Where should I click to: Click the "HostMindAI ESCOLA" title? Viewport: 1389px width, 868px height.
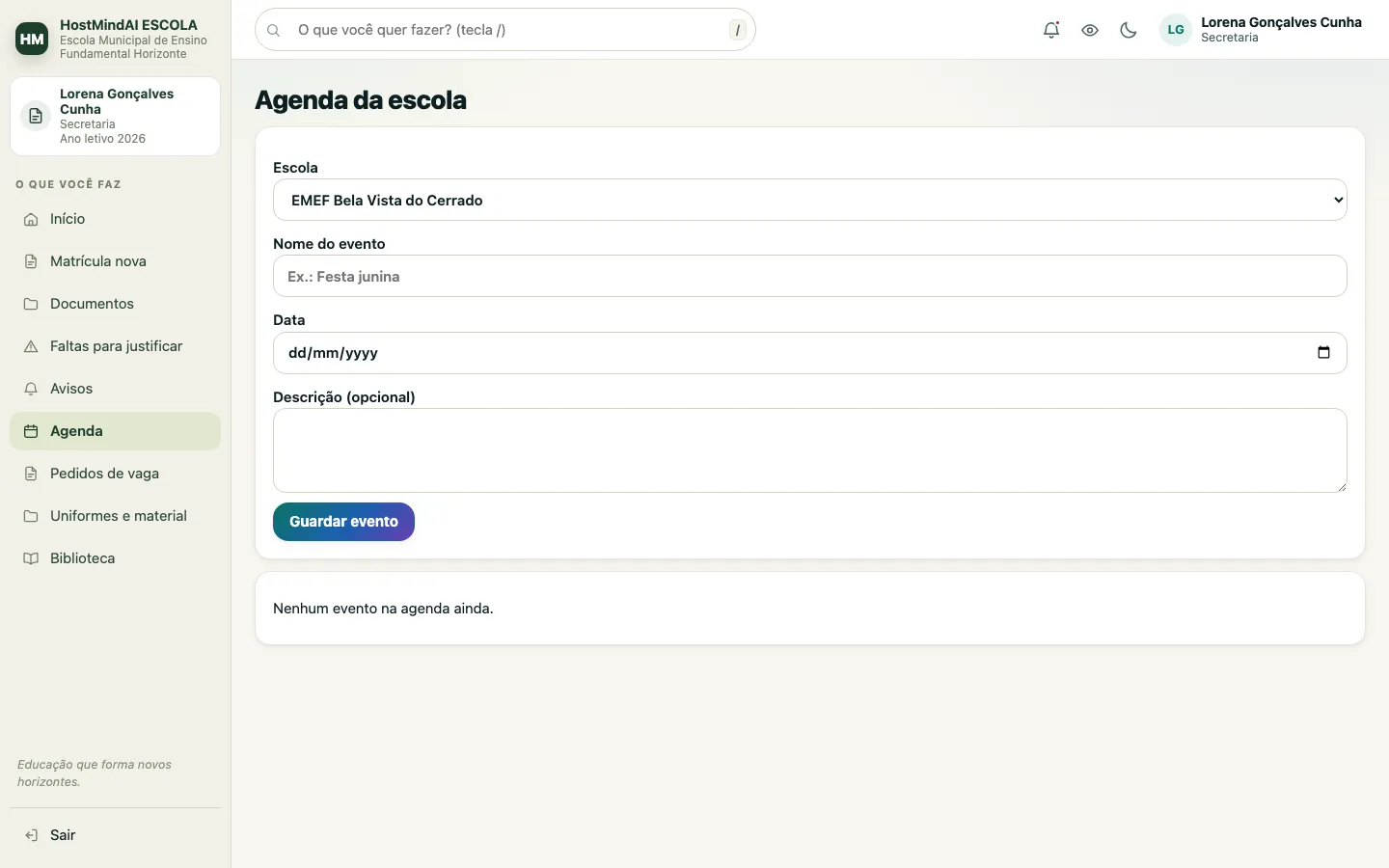[128, 25]
